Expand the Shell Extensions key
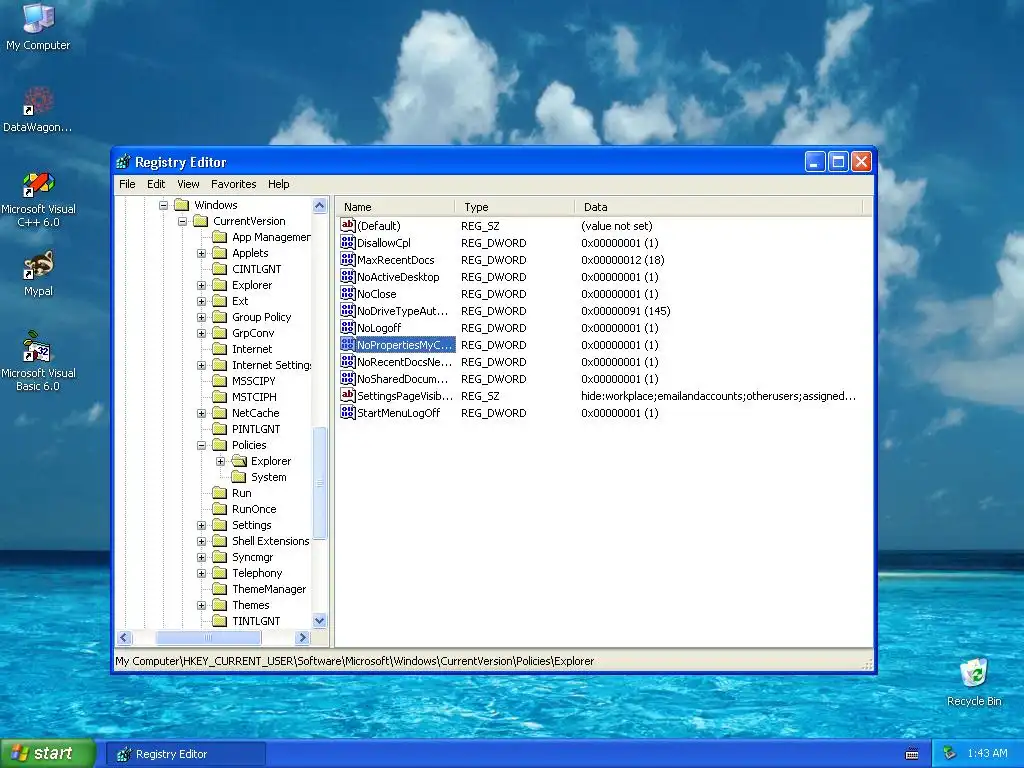 (201, 541)
